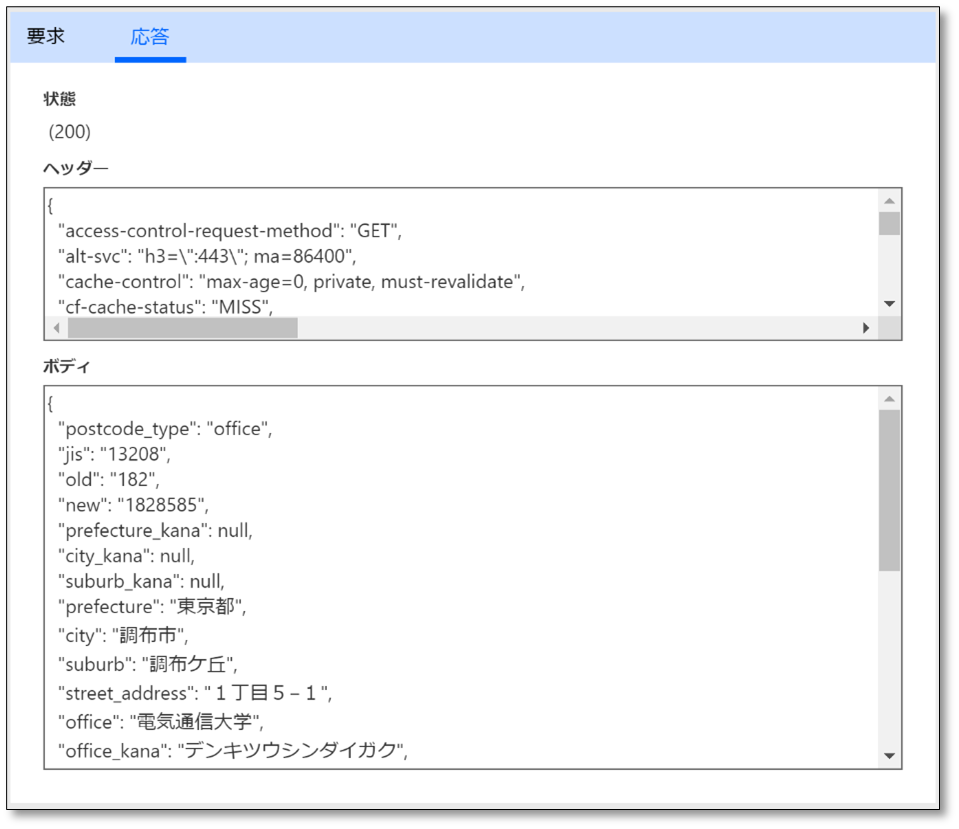This screenshot has height=829, width=959.
Task: Click the status value (200)
Action: tap(70, 132)
